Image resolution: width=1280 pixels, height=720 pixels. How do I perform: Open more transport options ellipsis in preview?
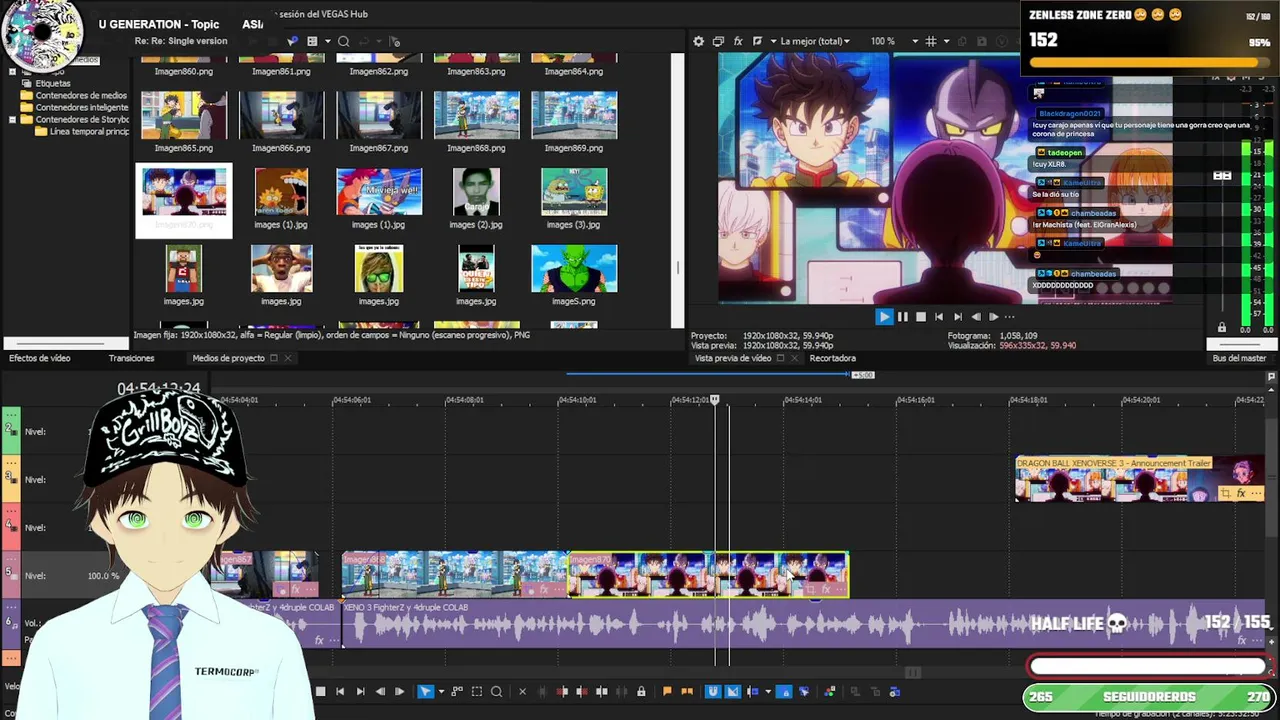(x=1009, y=316)
